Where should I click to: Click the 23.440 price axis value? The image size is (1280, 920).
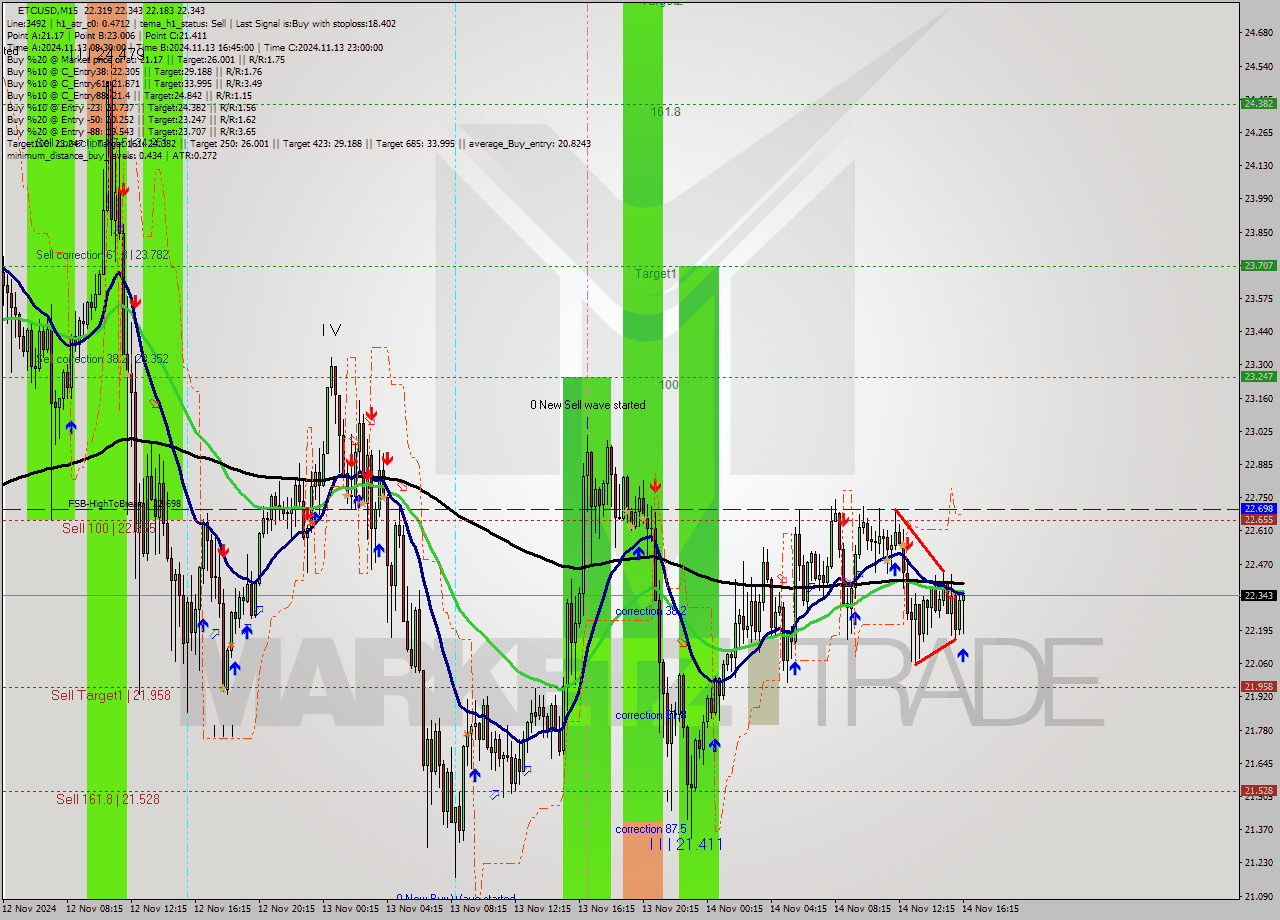tap(1258, 331)
